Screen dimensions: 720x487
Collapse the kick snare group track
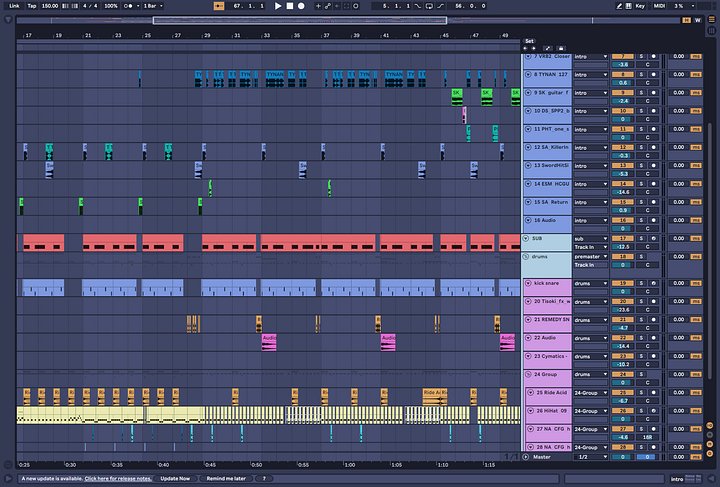coord(528,283)
